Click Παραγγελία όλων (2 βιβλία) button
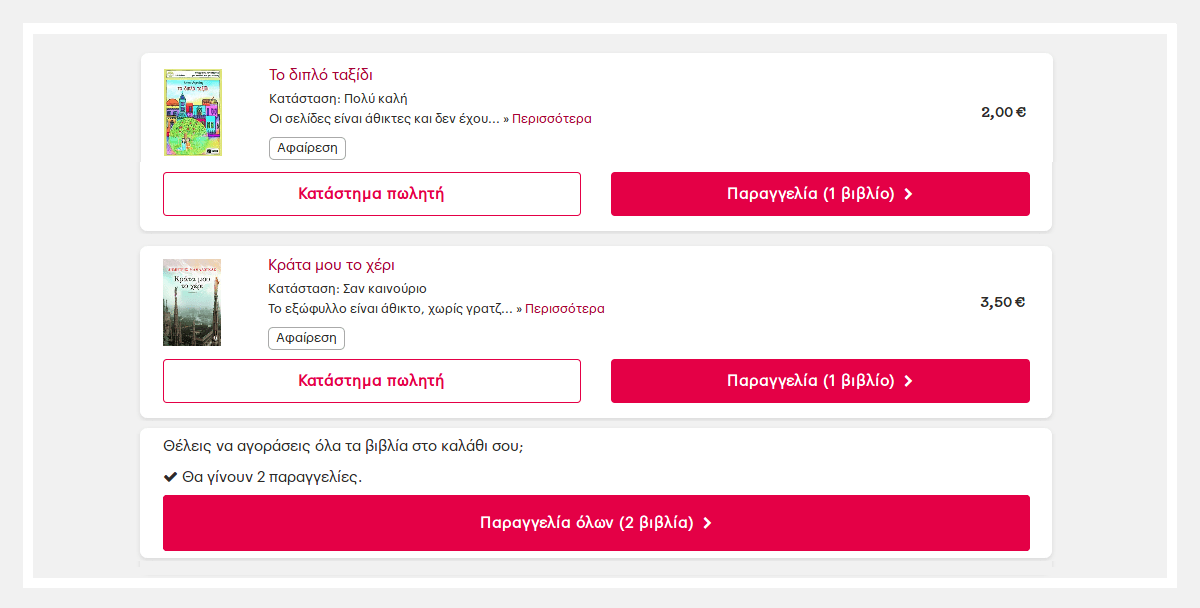The height and width of the screenshot is (608, 1200). tap(596, 523)
